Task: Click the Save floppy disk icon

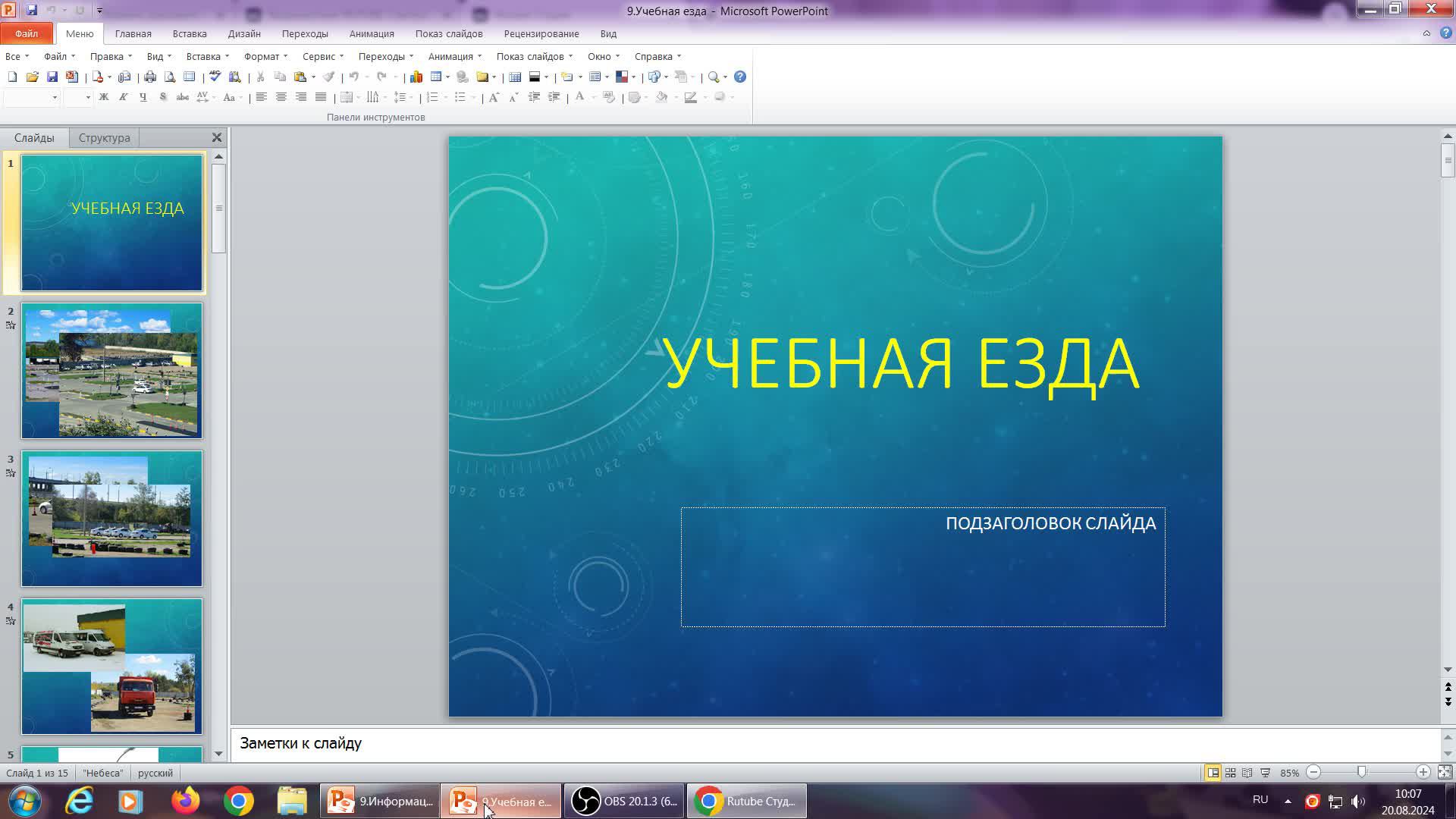Action: pyautogui.click(x=52, y=77)
